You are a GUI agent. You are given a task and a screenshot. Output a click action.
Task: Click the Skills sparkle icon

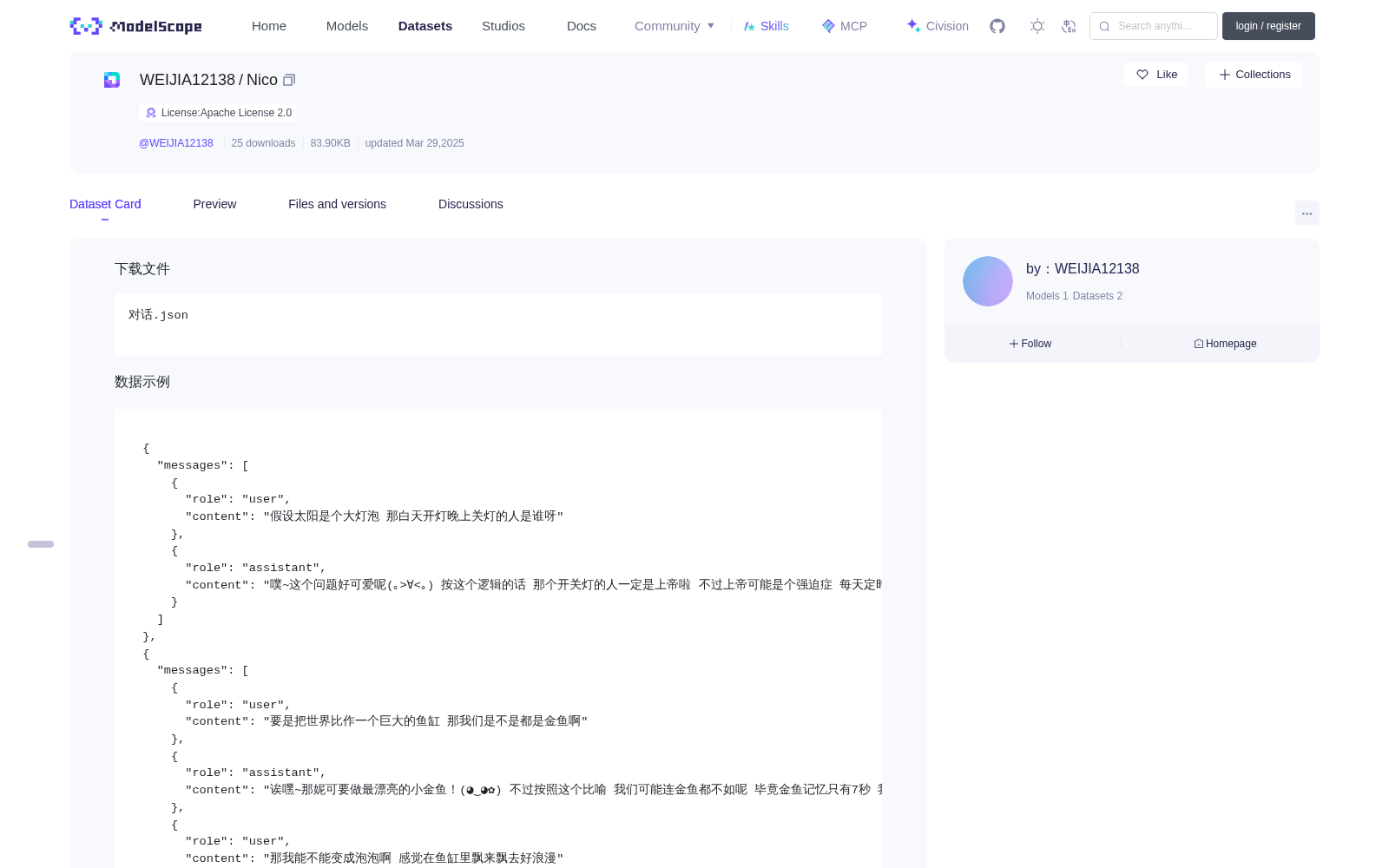749,26
